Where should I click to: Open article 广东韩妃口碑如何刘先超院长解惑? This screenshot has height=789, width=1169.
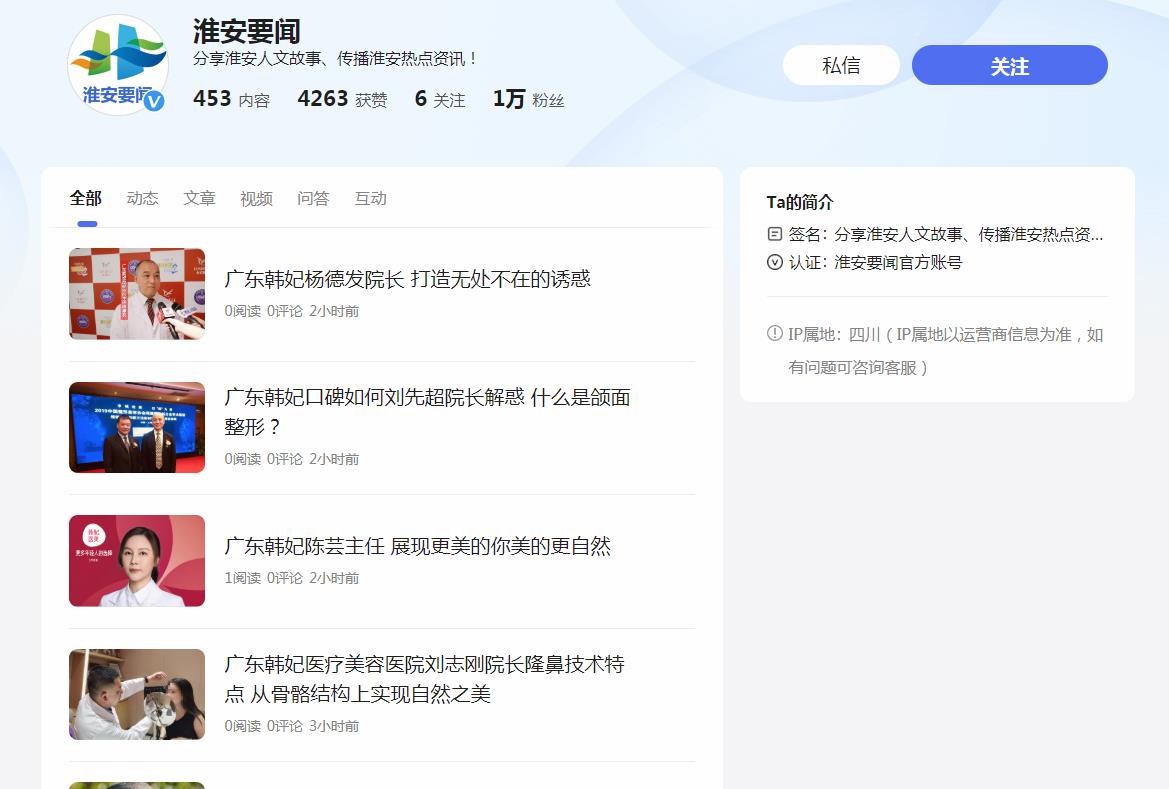[427, 412]
